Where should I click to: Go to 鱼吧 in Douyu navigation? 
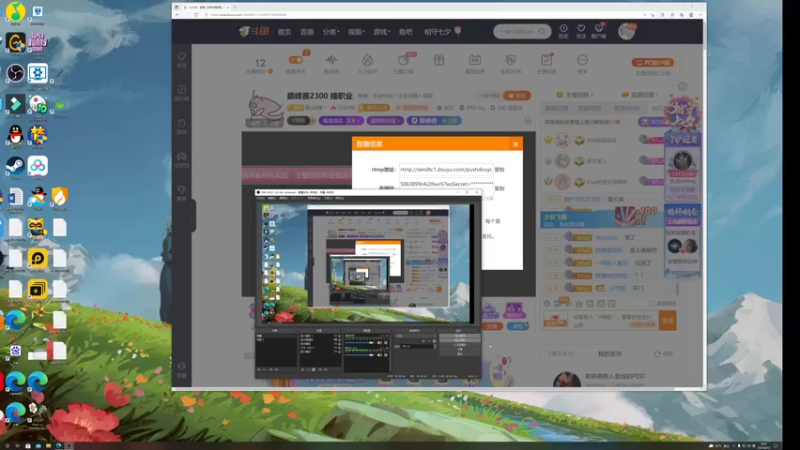pyautogui.click(x=406, y=32)
